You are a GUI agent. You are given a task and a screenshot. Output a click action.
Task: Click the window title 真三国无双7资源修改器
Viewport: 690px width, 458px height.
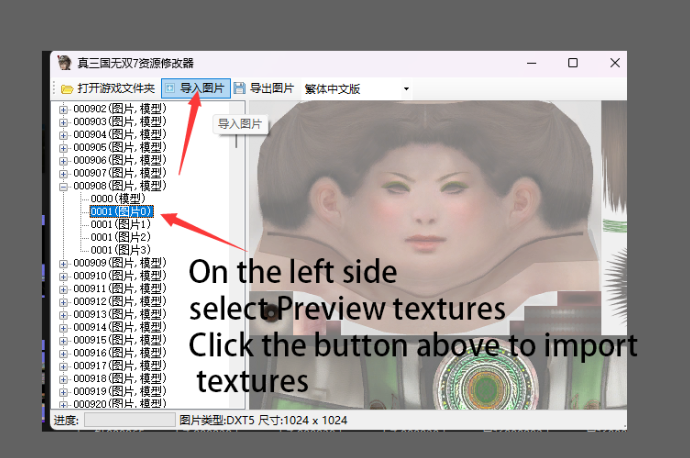click(x=136, y=63)
